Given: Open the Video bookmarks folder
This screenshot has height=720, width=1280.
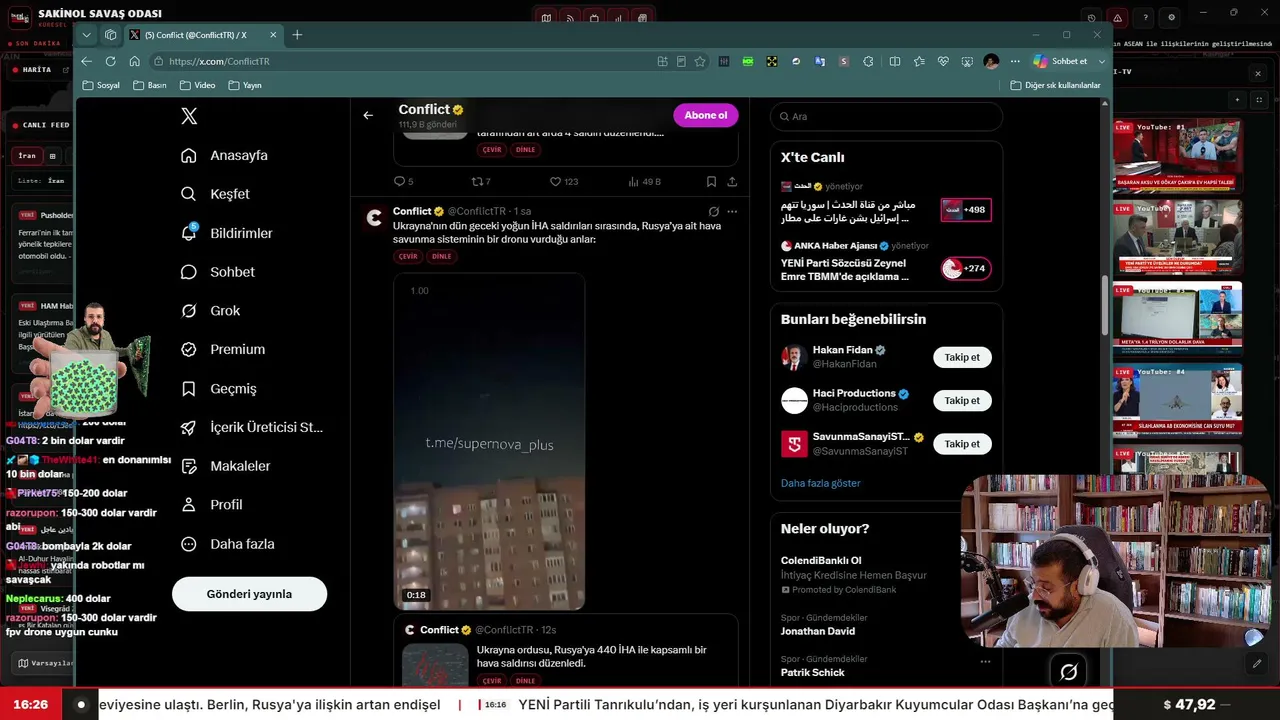Looking at the screenshot, I should pos(197,86).
